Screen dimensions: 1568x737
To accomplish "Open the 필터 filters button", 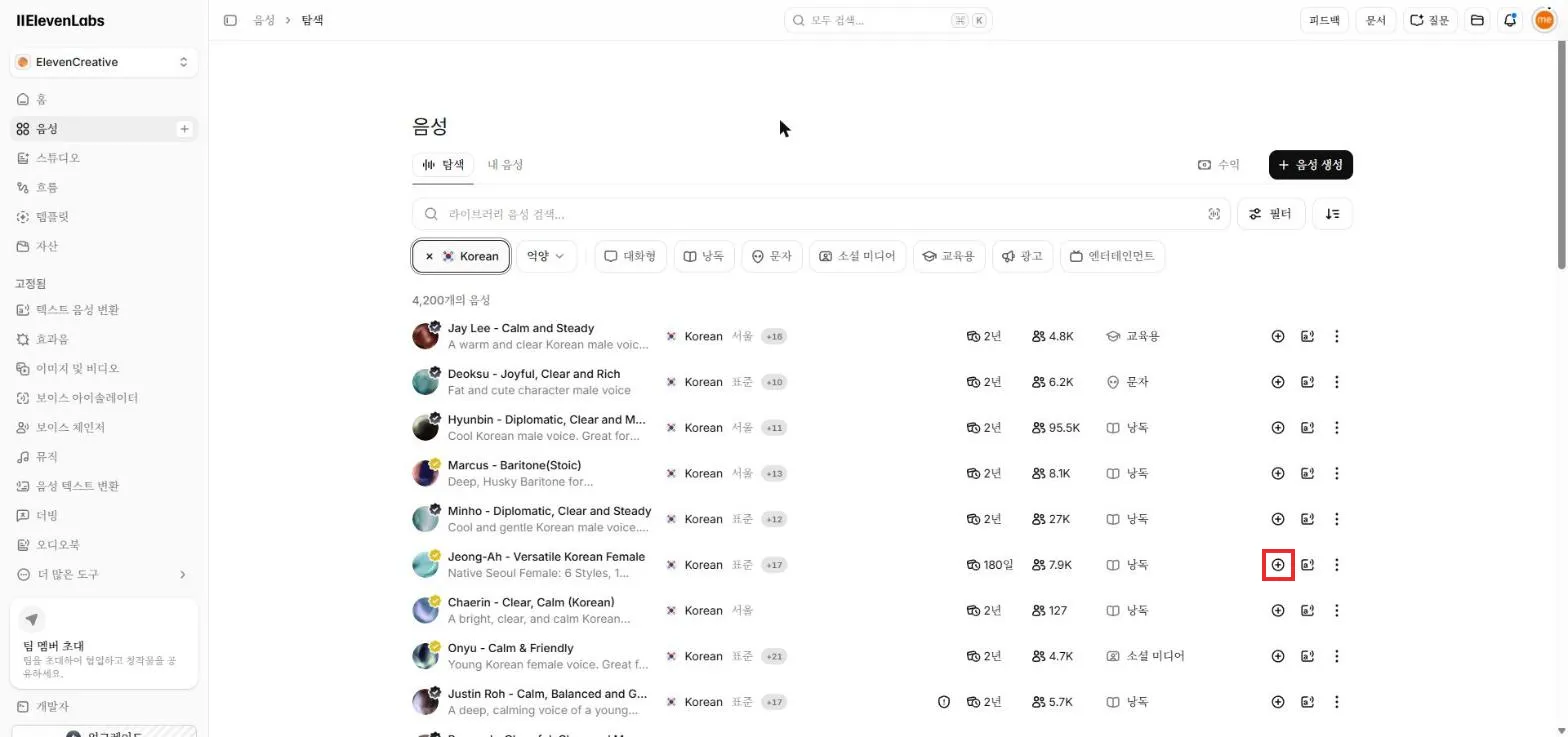I will click(x=1271, y=214).
